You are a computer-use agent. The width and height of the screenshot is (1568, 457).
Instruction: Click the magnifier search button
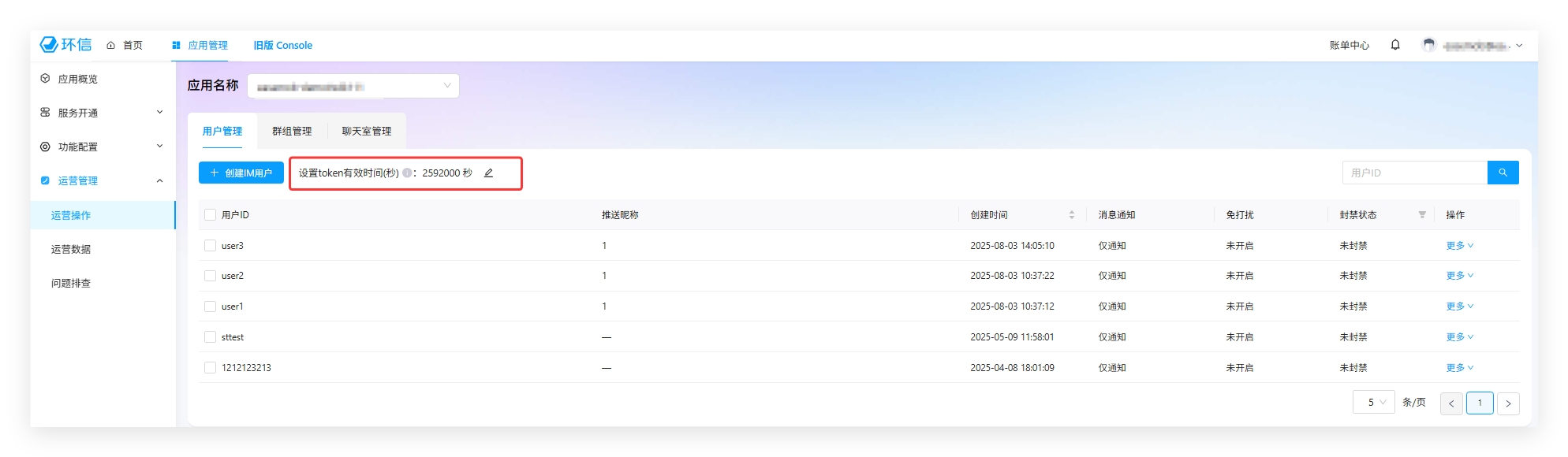point(1503,173)
